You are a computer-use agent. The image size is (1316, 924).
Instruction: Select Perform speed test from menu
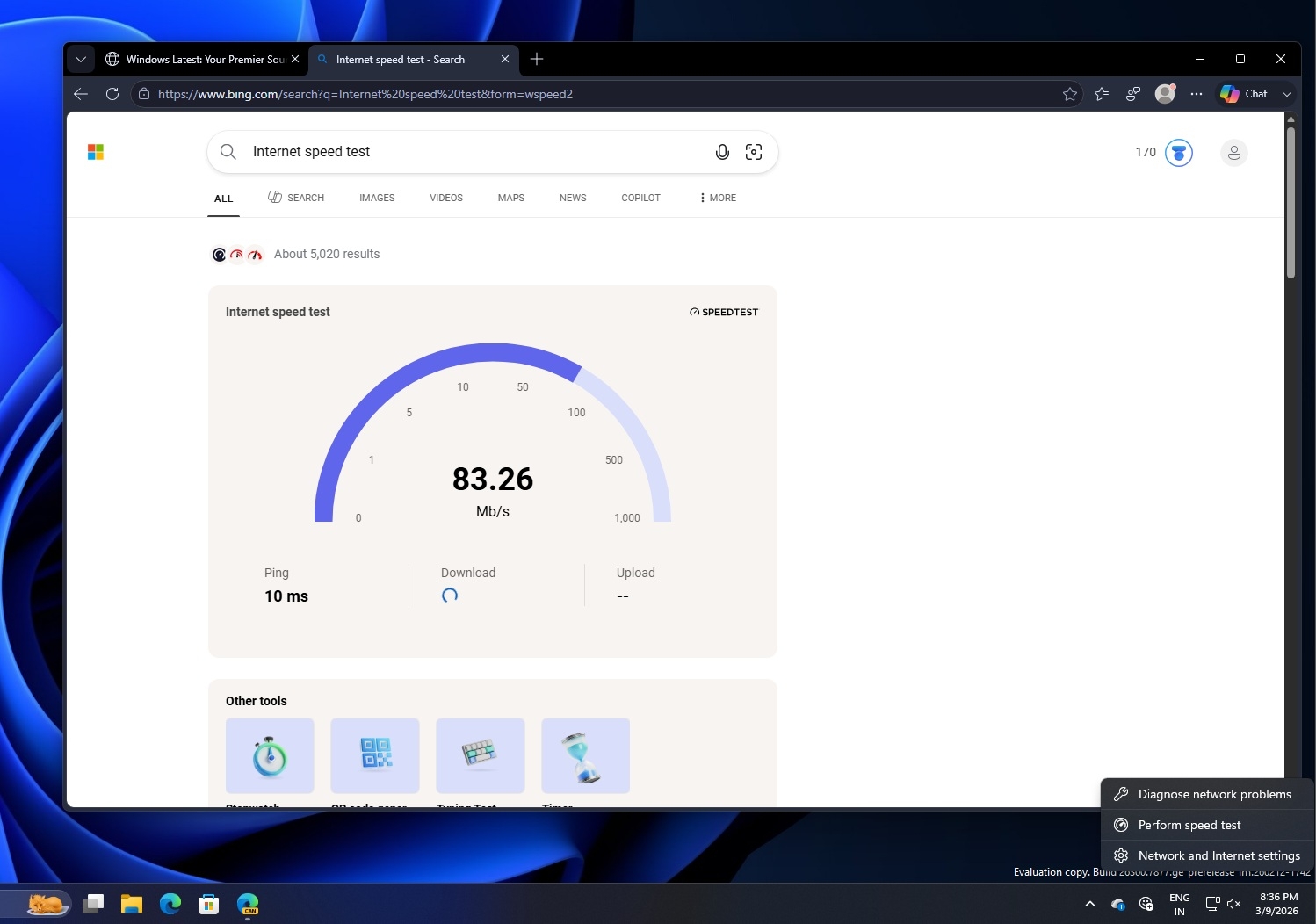click(1189, 825)
